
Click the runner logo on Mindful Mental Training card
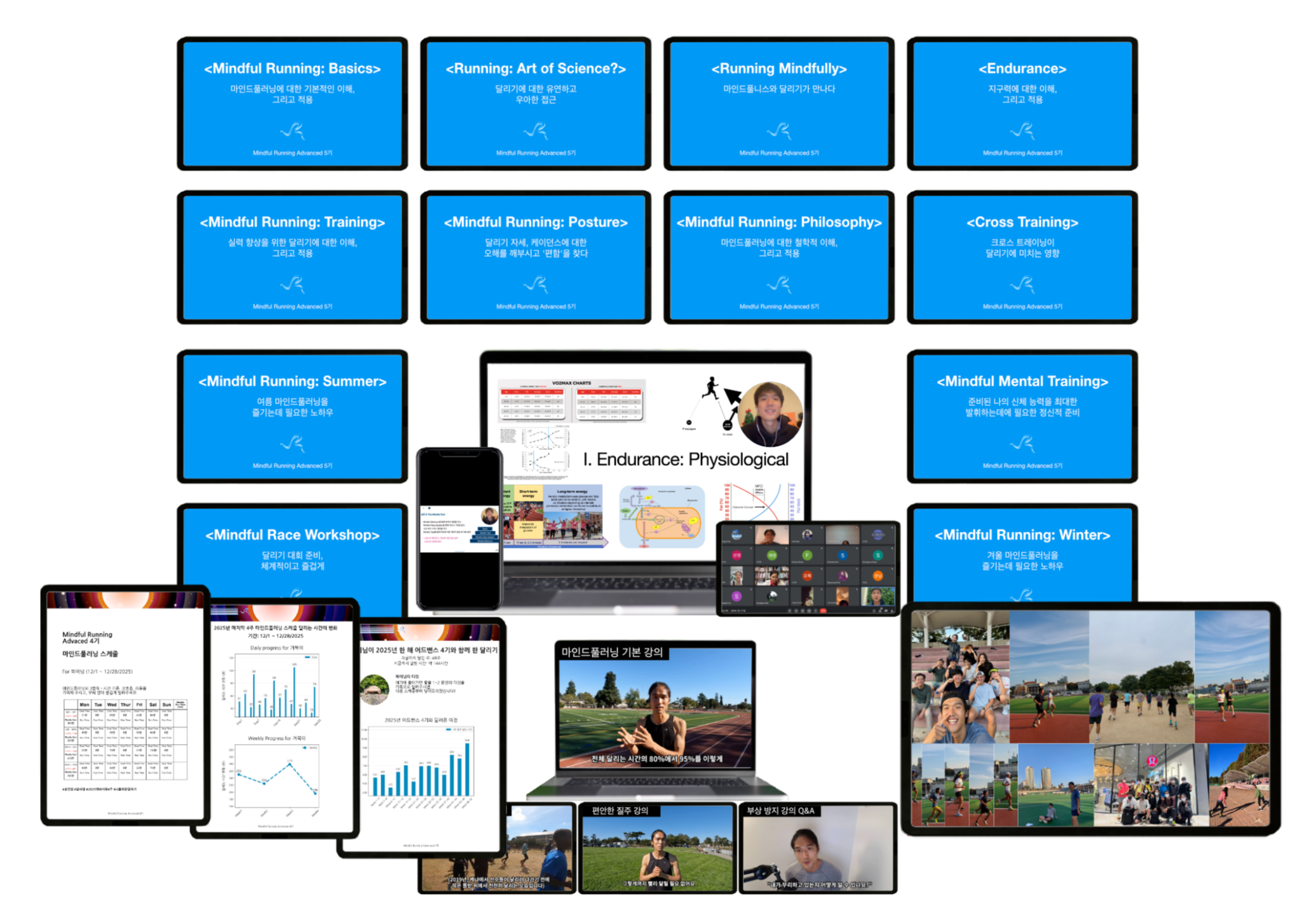click(1022, 443)
